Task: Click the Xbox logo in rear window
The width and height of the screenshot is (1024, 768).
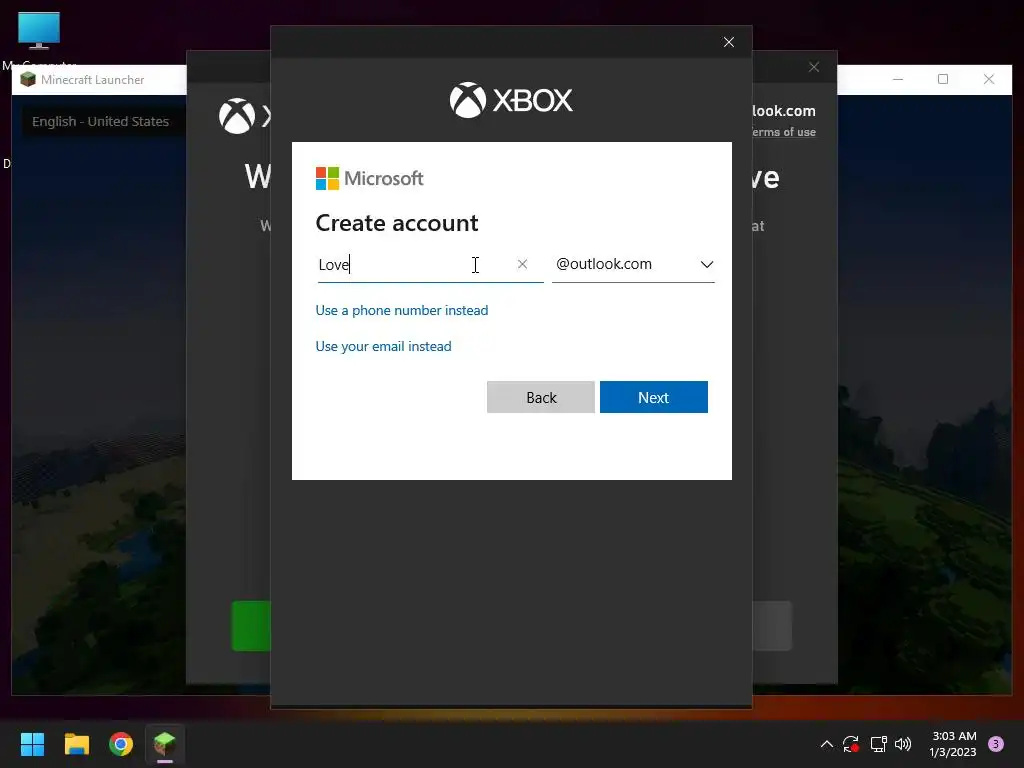Action: [244, 116]
